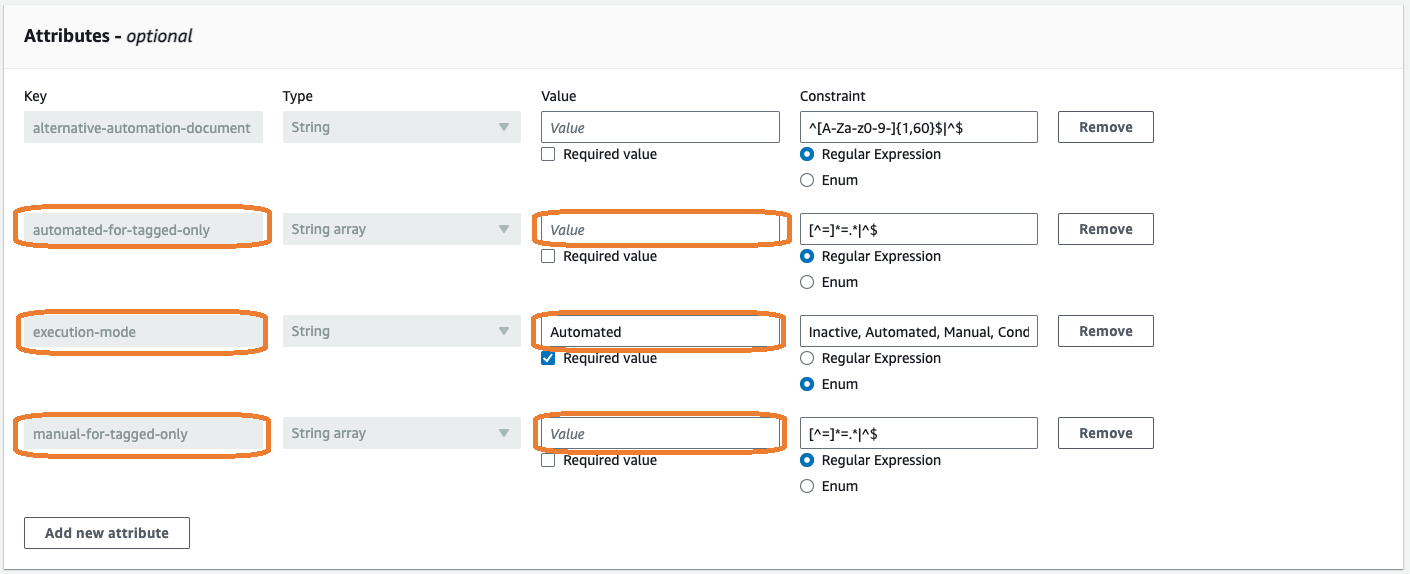
Task: Expand Type dropdown for manual-for-tagged-only
Action: [401, 433]
